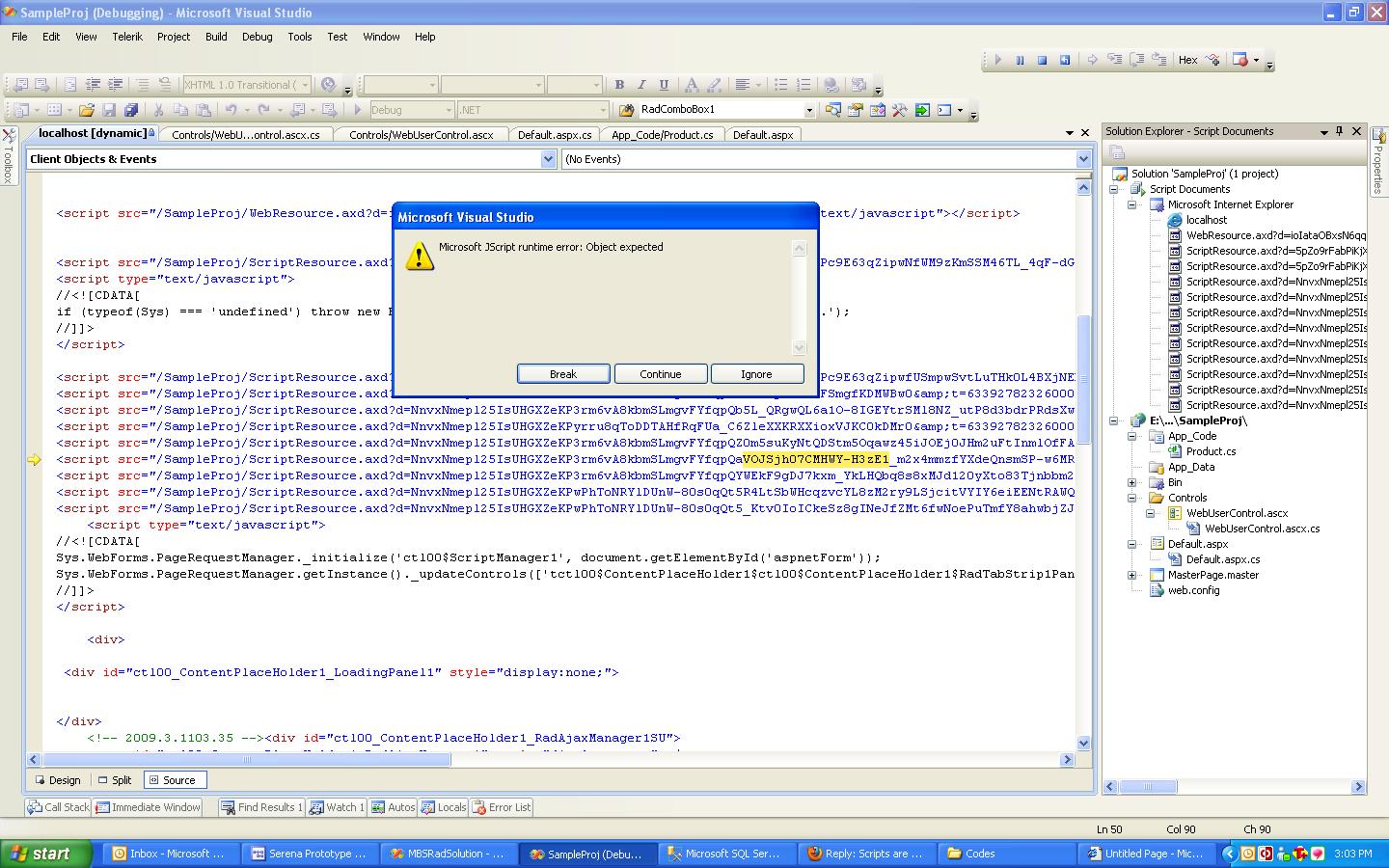Toggle Hex display mode
The width and height of the screenshot is (1389, 868).
coord(1187,60)
